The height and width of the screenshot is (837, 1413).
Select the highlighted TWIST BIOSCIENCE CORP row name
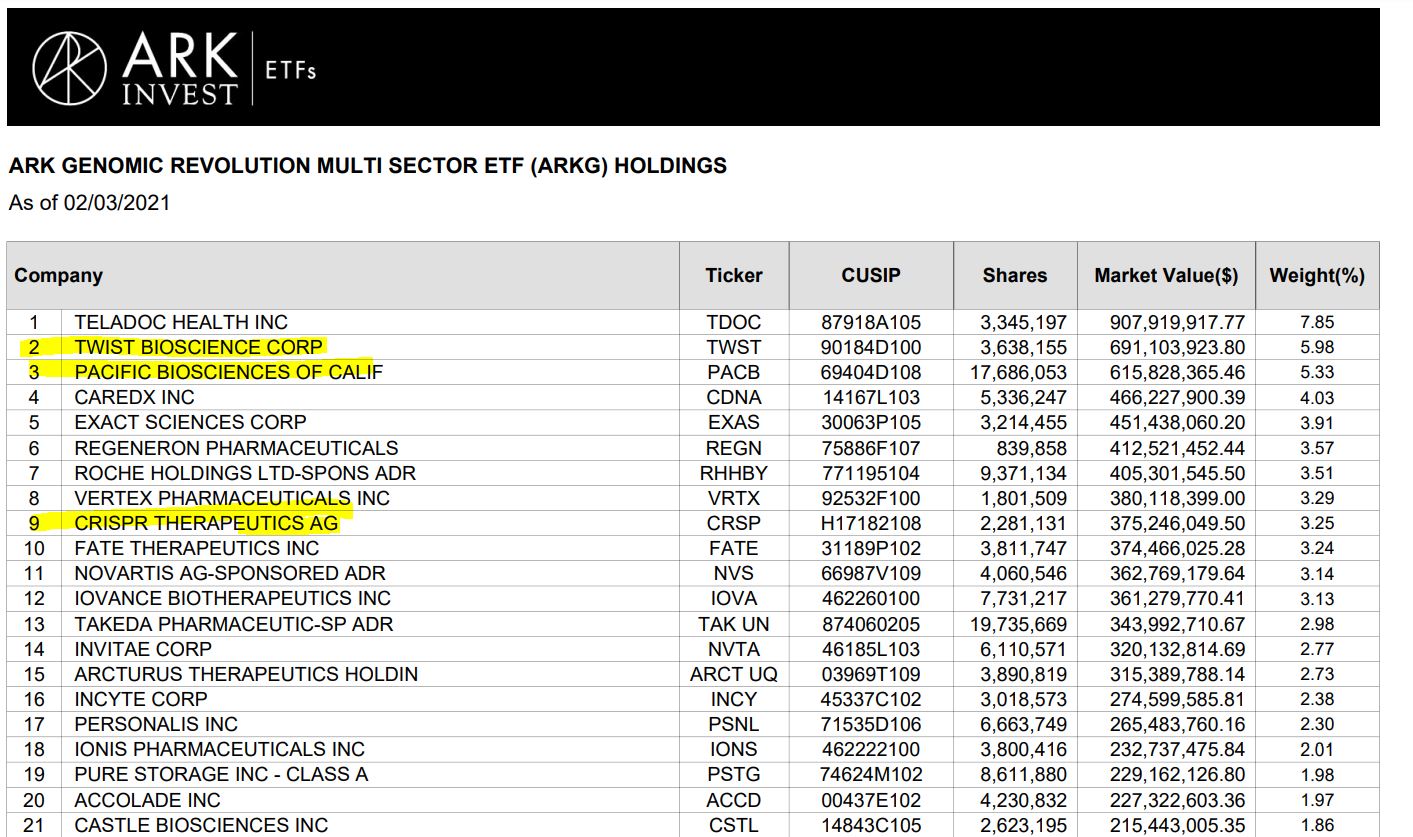point(199,348)
